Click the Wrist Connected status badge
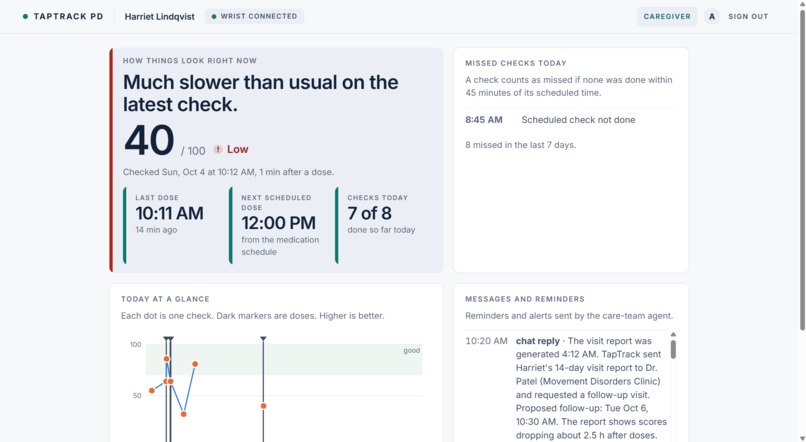 pos(254,16)
